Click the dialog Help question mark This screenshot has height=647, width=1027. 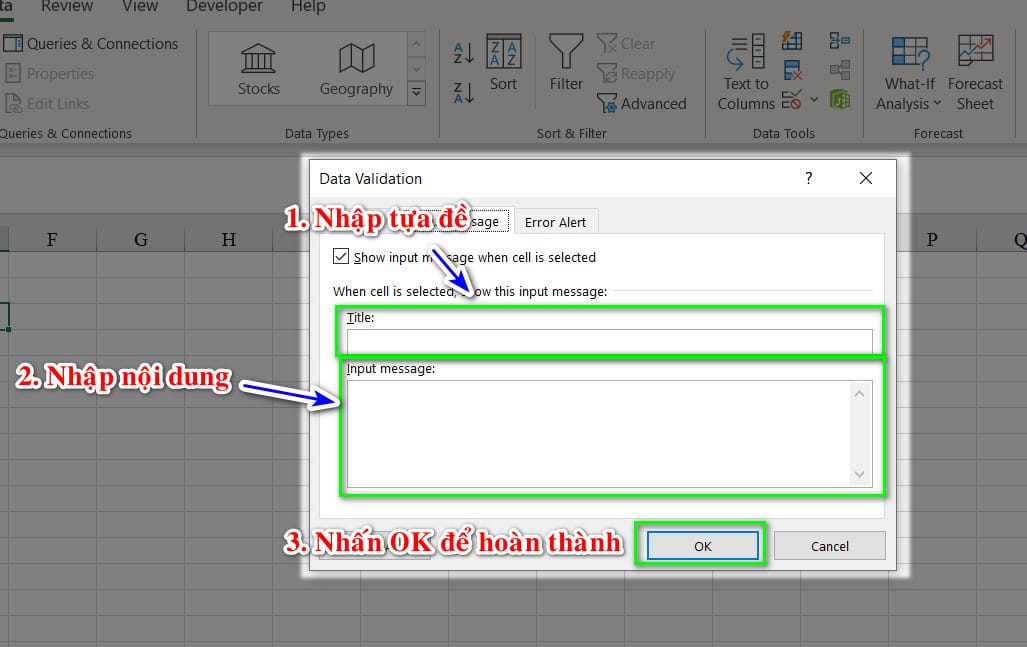pos(809,178)
